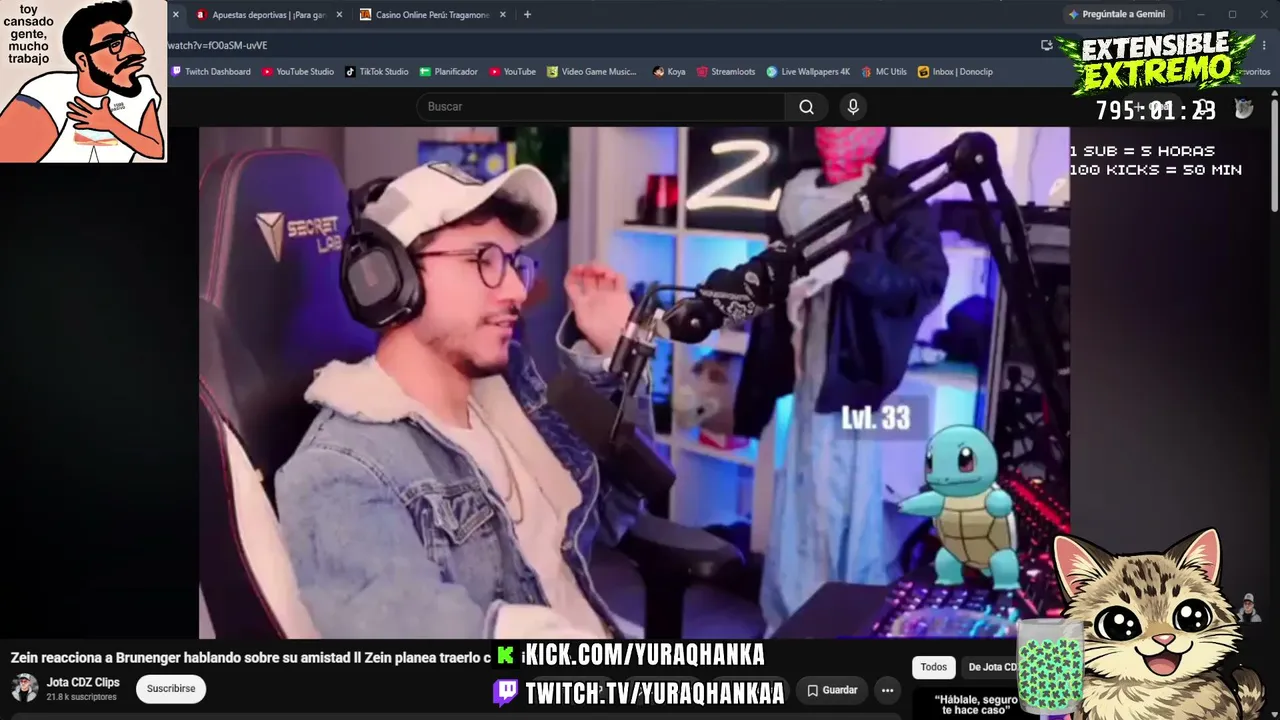1280x720 pixels.
Task: Close the Casino Online Perú tab
Action: (x=503, y=15)
